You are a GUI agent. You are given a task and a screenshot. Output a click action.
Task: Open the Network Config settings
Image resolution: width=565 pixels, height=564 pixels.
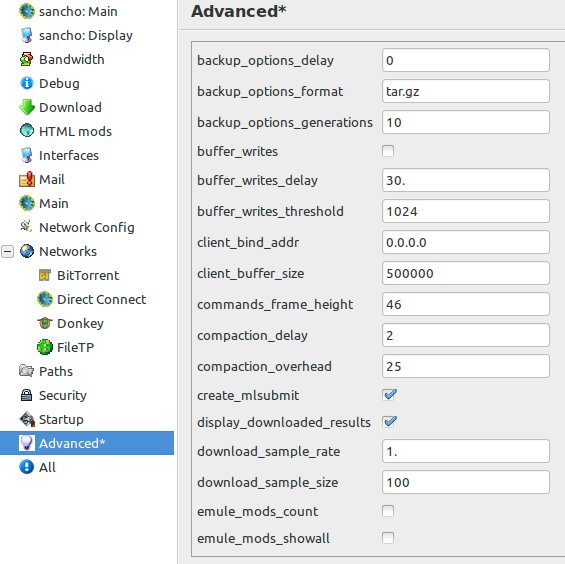click(87, 227)
